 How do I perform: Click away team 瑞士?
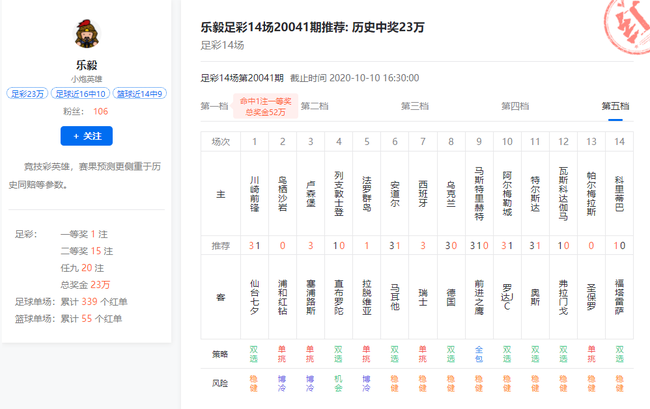(x=423, y=297)
